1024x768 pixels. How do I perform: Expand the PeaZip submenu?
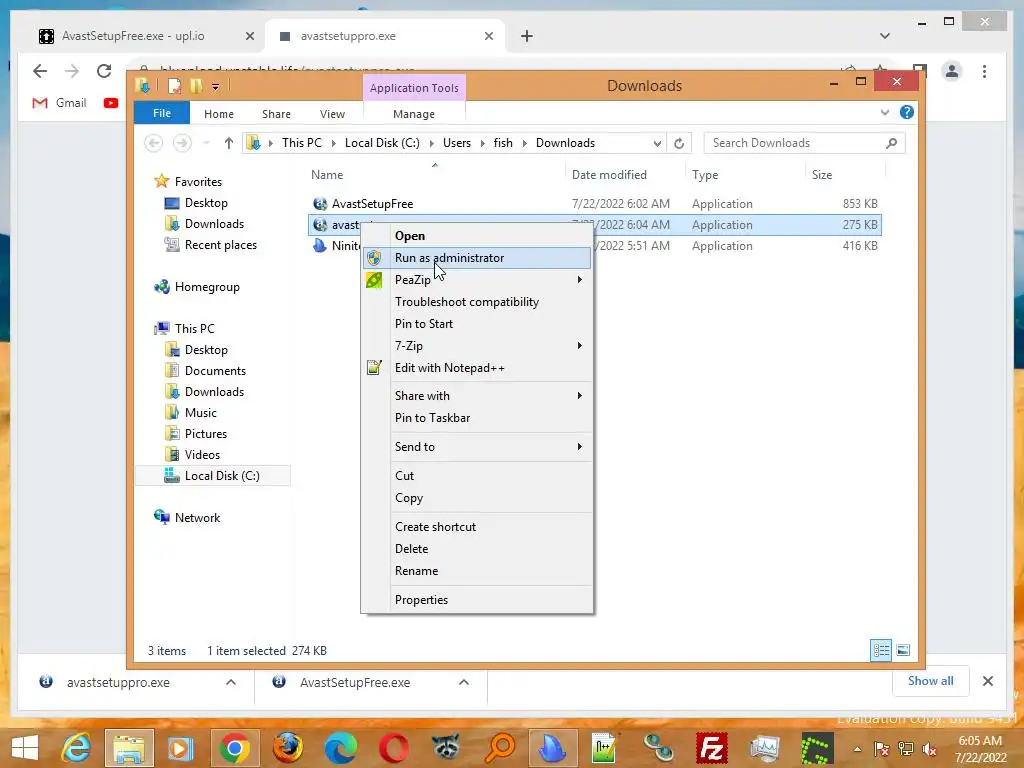click(477, 280)
